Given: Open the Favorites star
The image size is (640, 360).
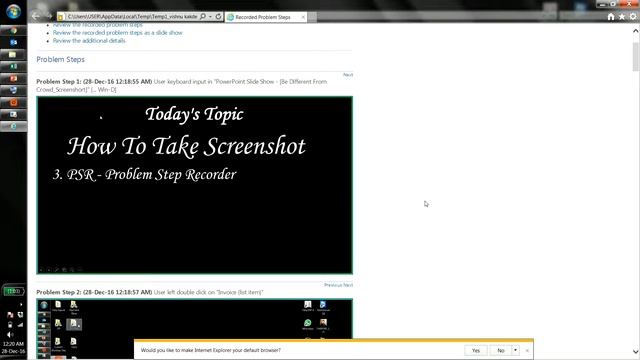Looking at the screenshot, I should pyautogui.click(x=622, y=17).
